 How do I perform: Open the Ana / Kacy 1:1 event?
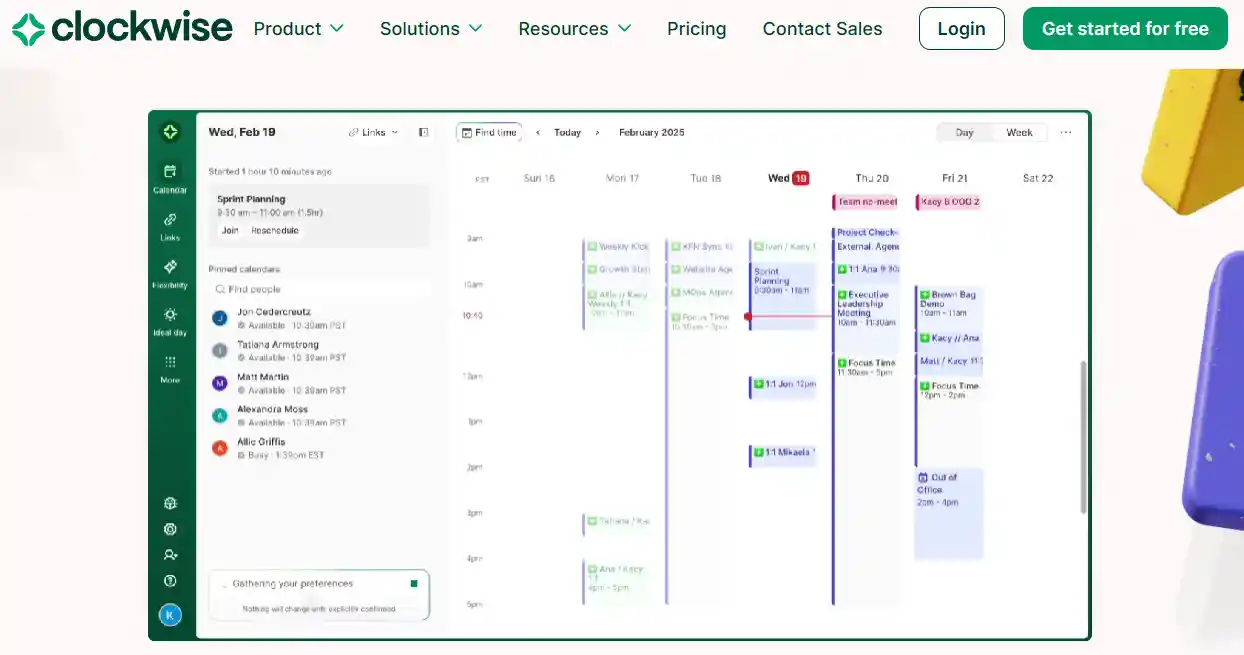tap(617, 582)
